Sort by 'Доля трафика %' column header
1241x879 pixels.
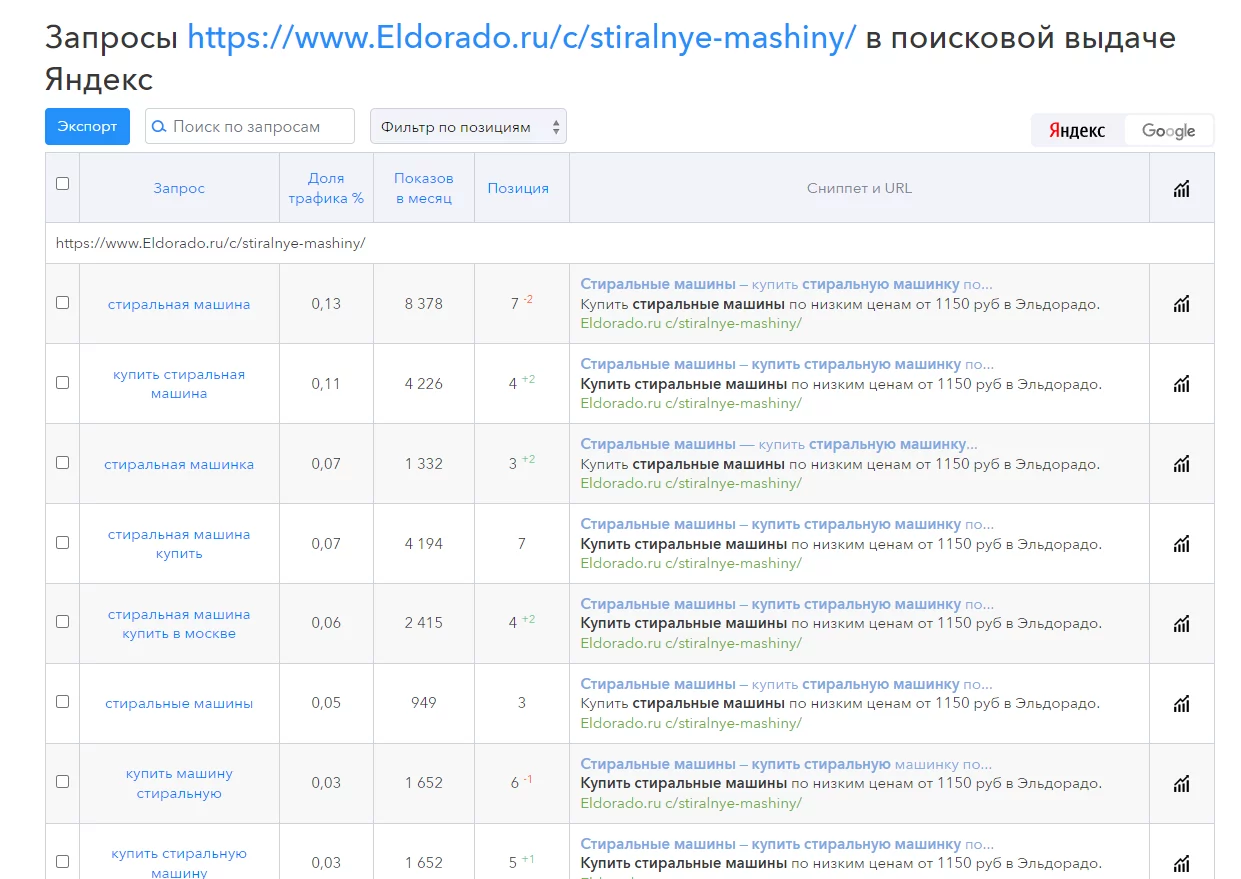click(326, 188)
